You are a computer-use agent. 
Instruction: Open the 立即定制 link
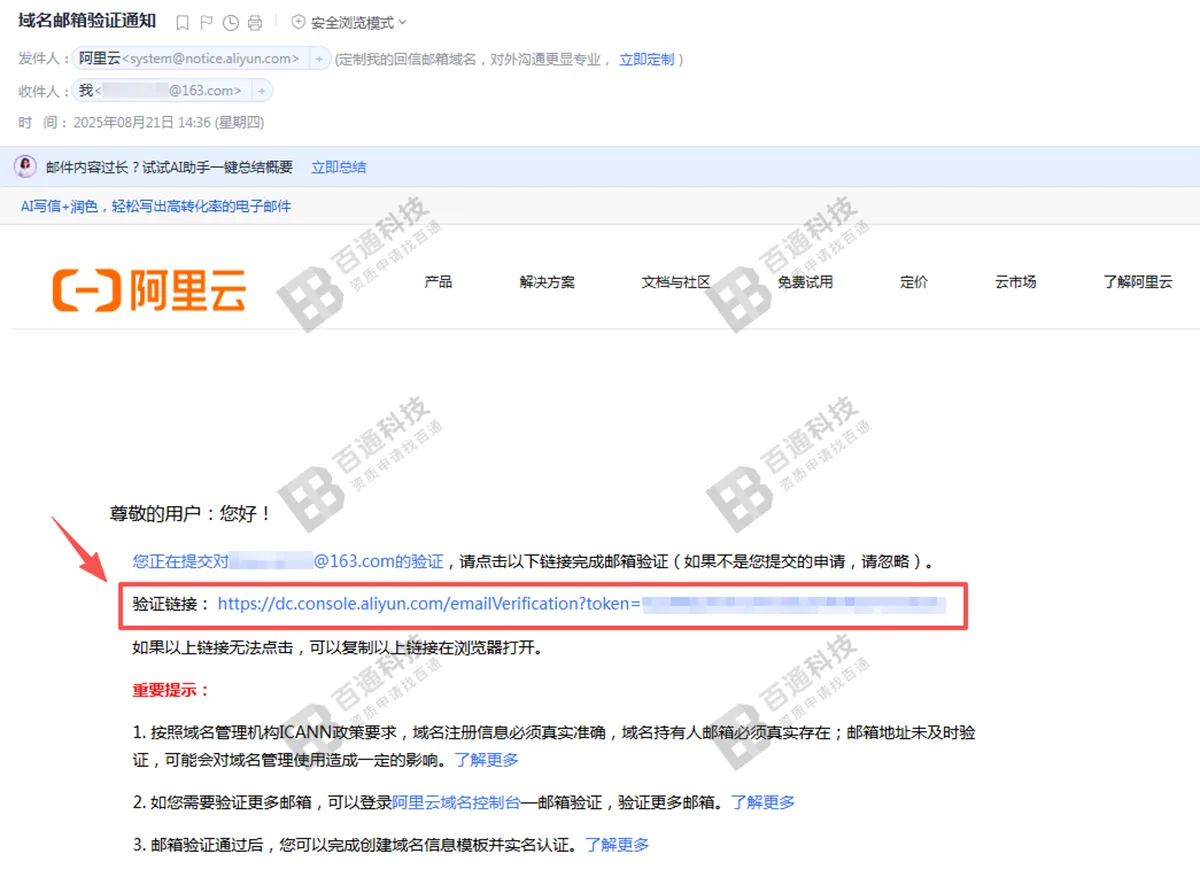coord(647,59)
